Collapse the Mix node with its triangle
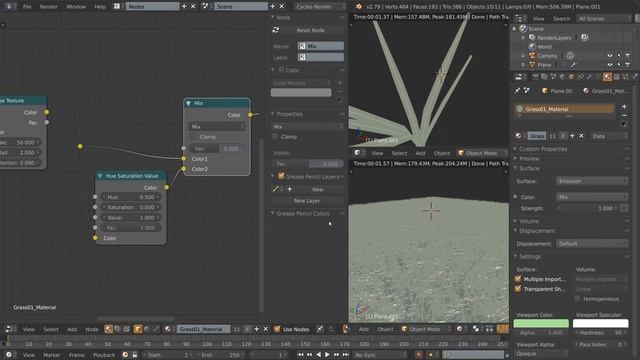Viewport: 640px width, 360px height. tap(189, 103)
